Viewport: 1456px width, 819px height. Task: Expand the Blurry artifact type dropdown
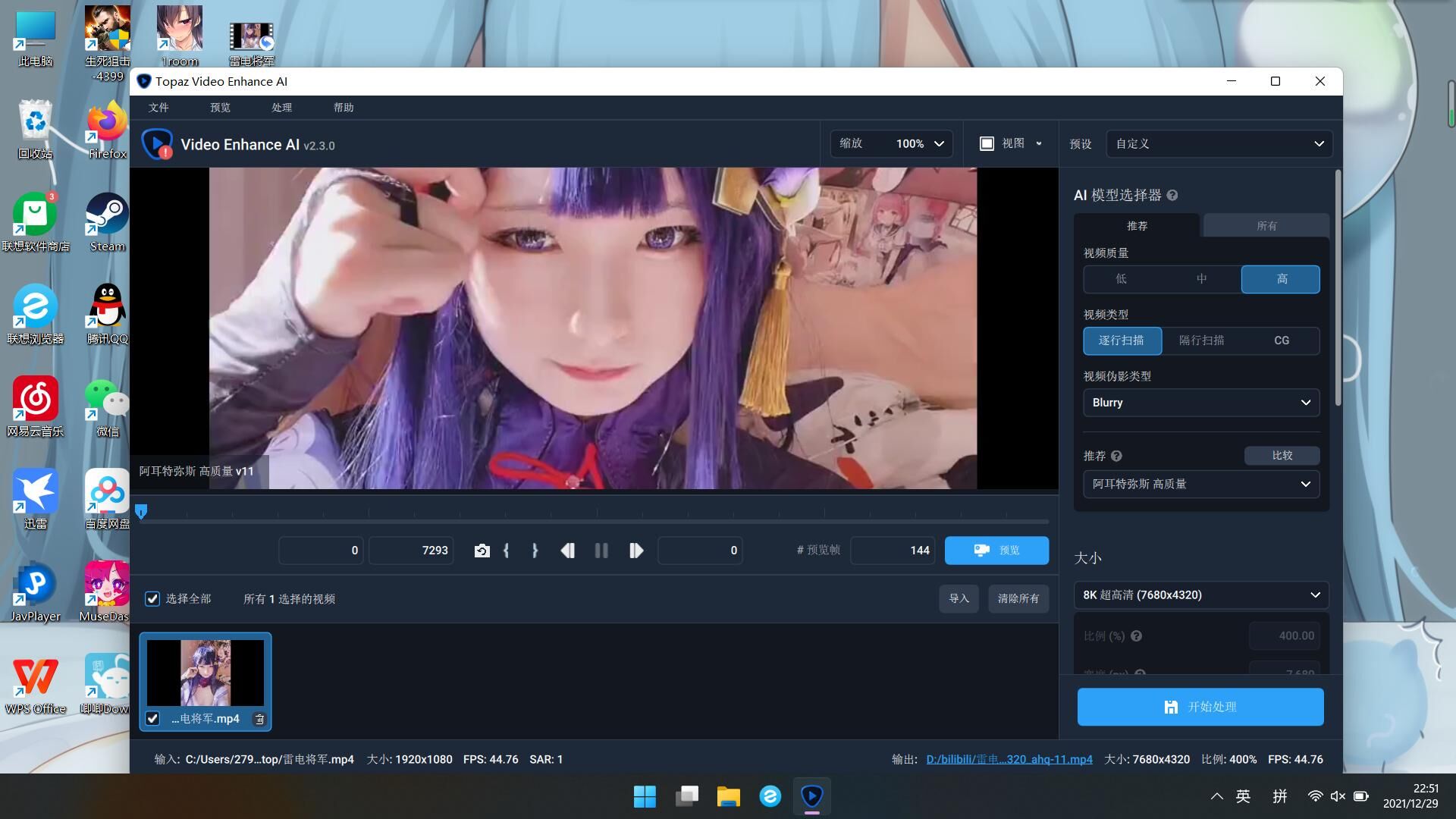[1201, 403]
